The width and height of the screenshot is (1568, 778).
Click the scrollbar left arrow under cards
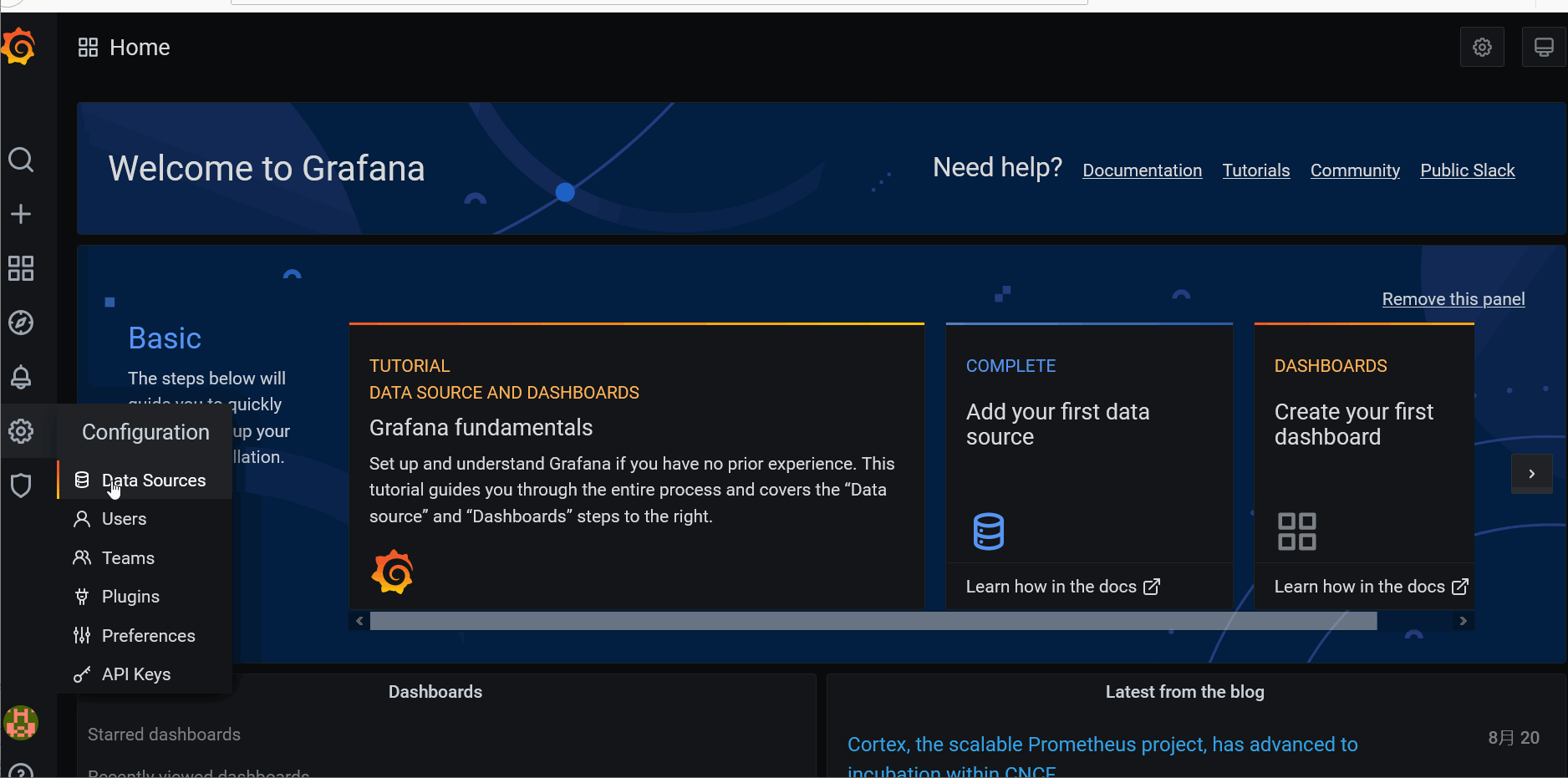click(x=359, y=621)
